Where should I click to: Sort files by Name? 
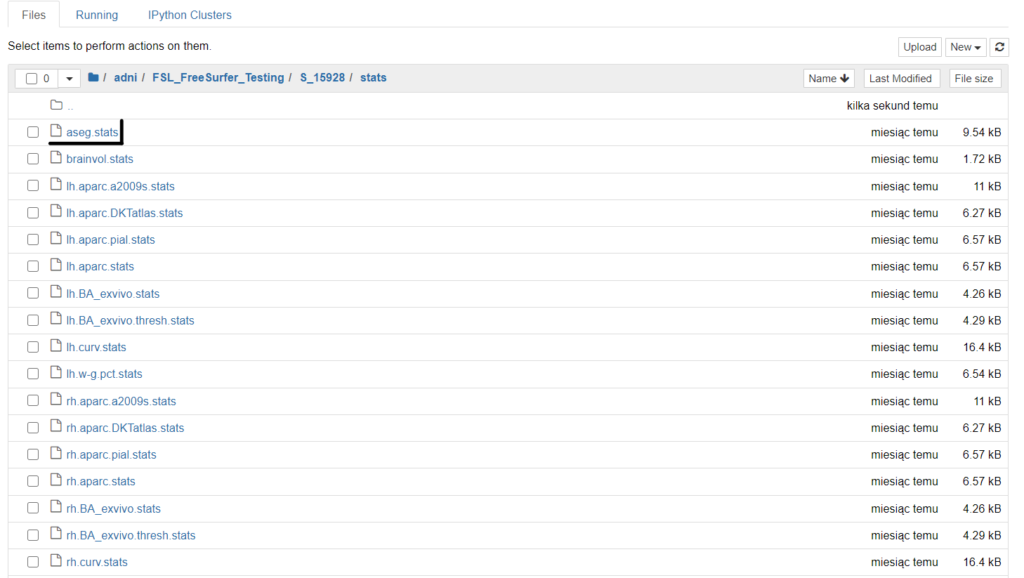pos(828,78)
